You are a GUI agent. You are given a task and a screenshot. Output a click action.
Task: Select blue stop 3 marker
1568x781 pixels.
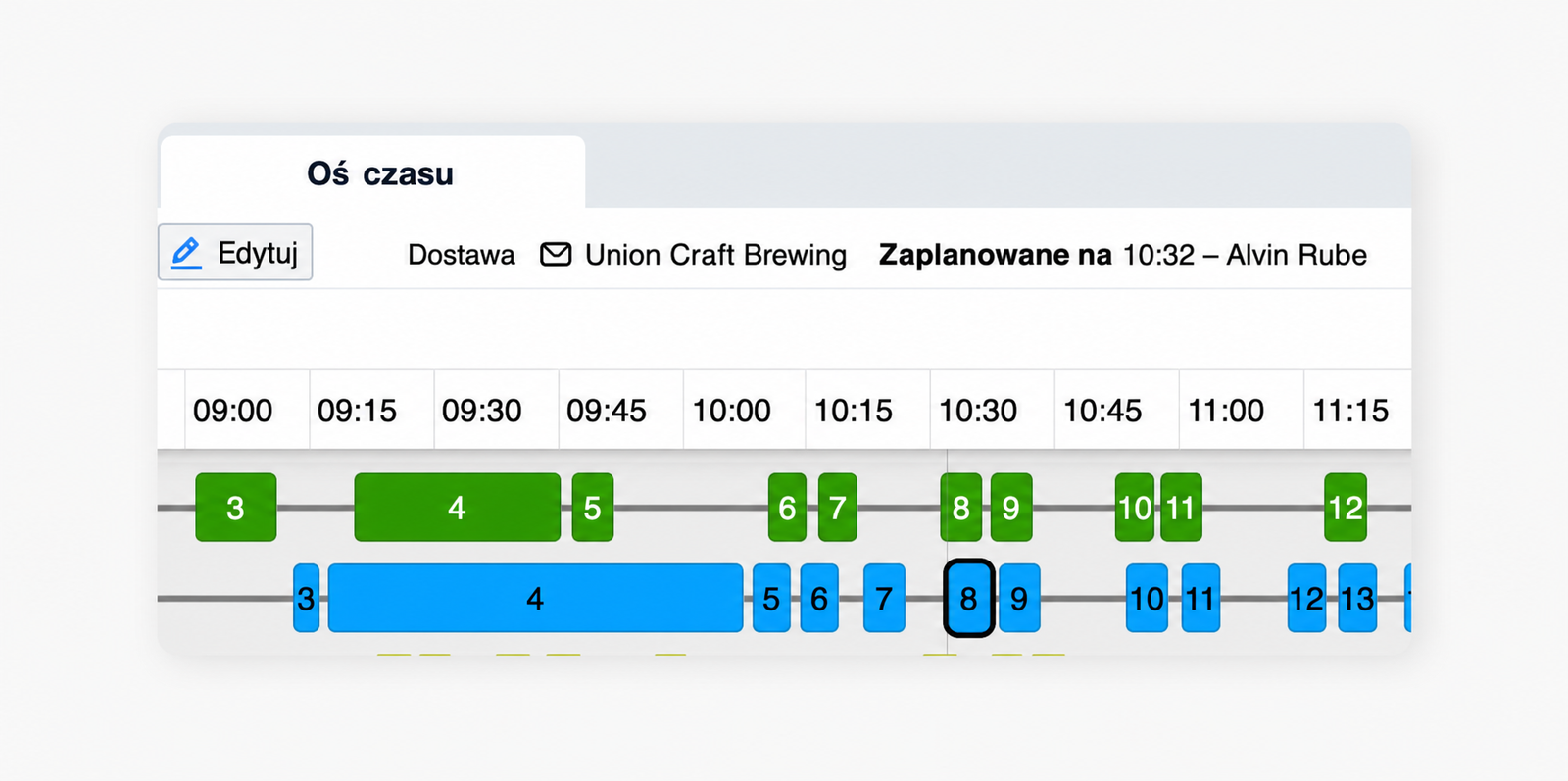click(x=307, y=598)
